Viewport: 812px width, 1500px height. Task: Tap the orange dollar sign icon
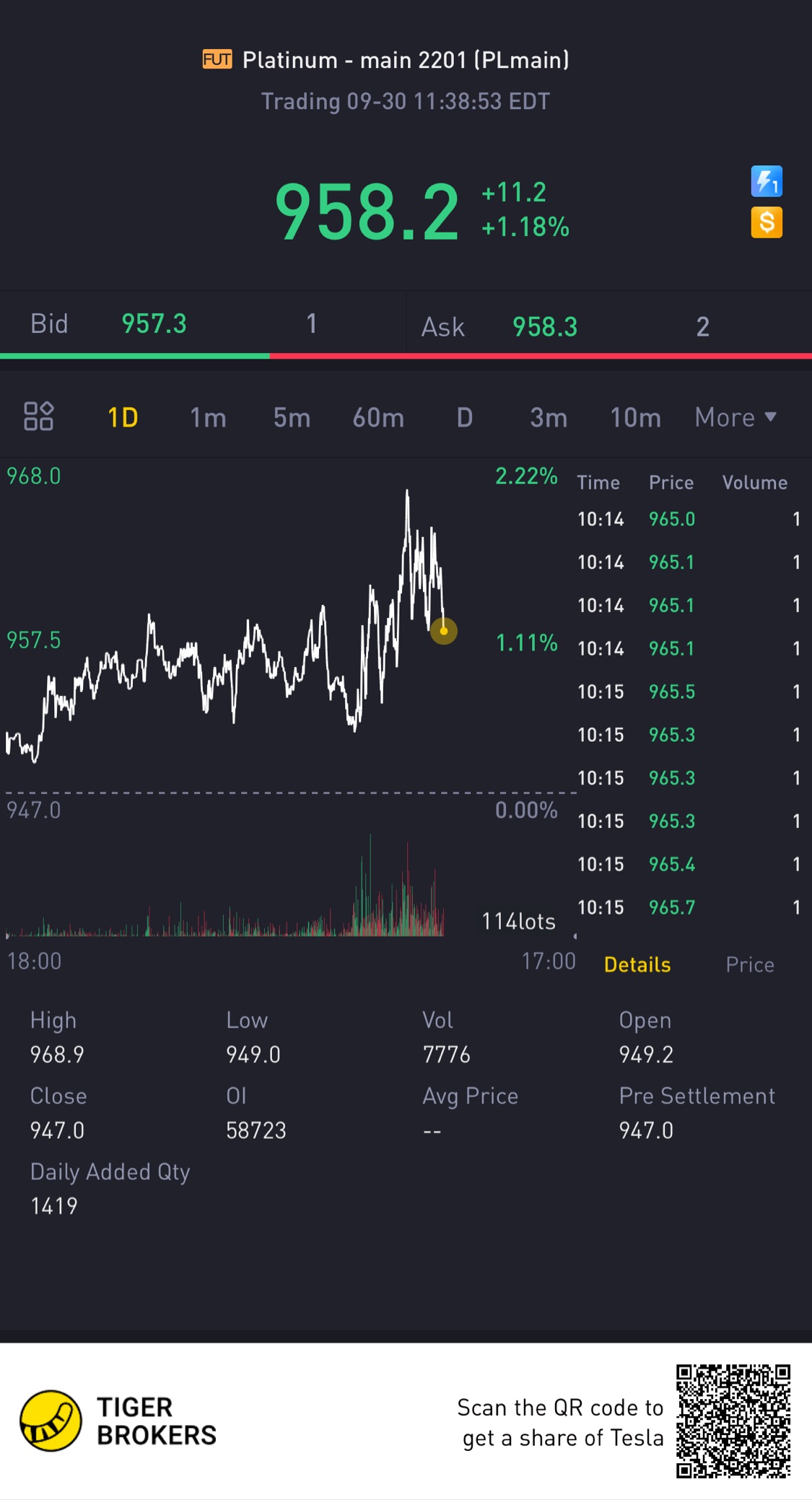tap(766, 222)
